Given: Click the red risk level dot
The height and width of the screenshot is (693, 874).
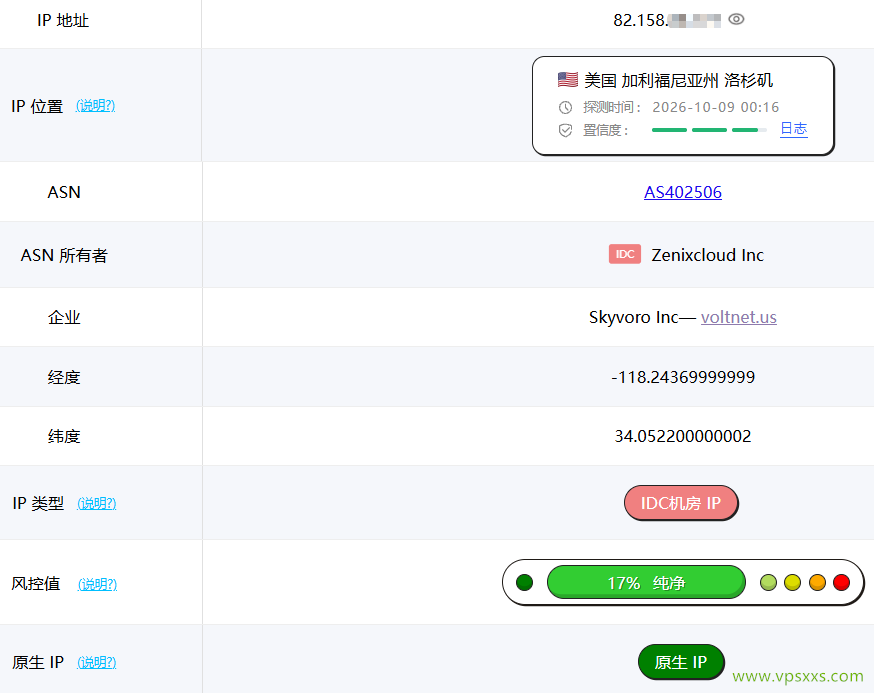Looking at the screenshot, I should (841, 583).
